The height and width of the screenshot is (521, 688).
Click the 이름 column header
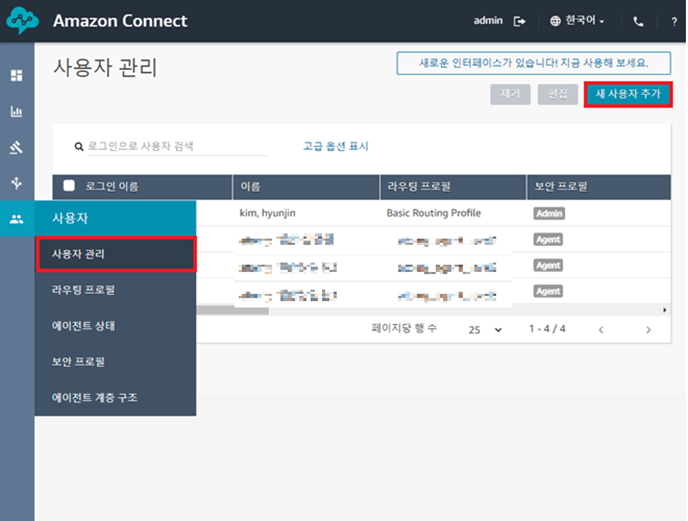[306, 187]
